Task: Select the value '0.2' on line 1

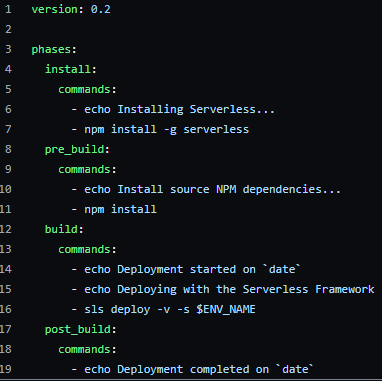Action: coord(100,9)
